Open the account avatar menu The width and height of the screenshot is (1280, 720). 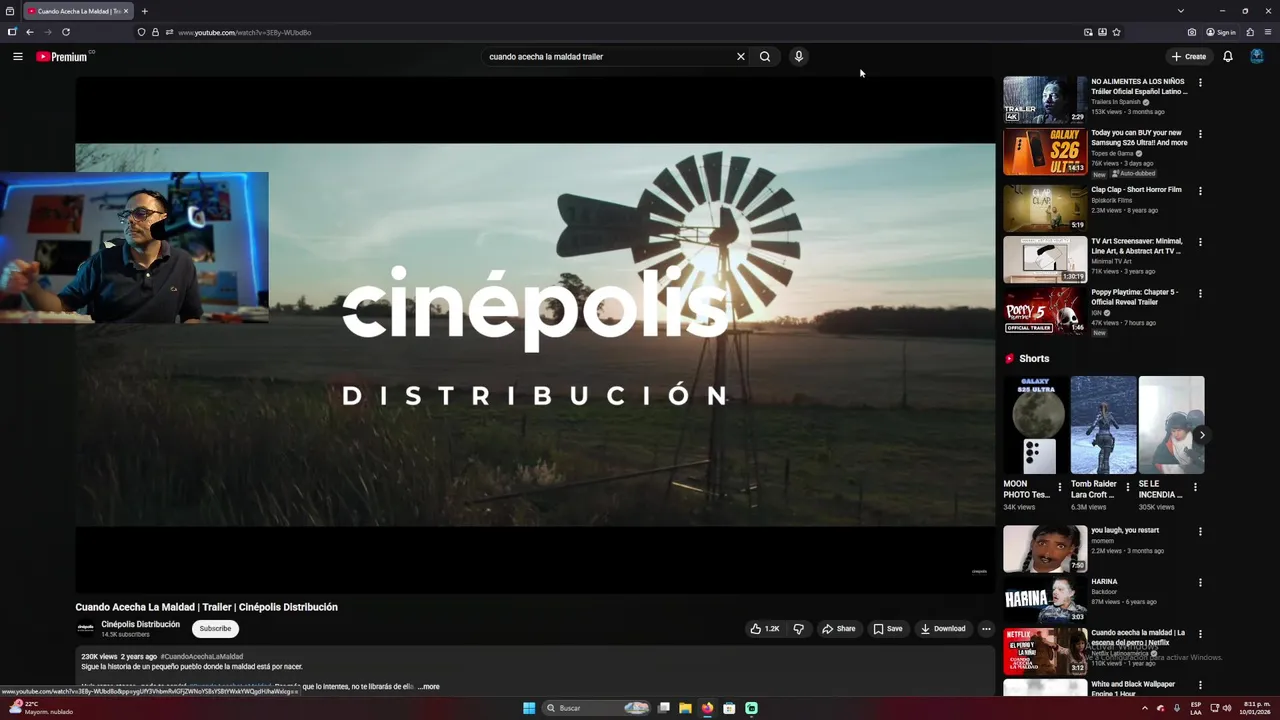[x=1257, y=57]
